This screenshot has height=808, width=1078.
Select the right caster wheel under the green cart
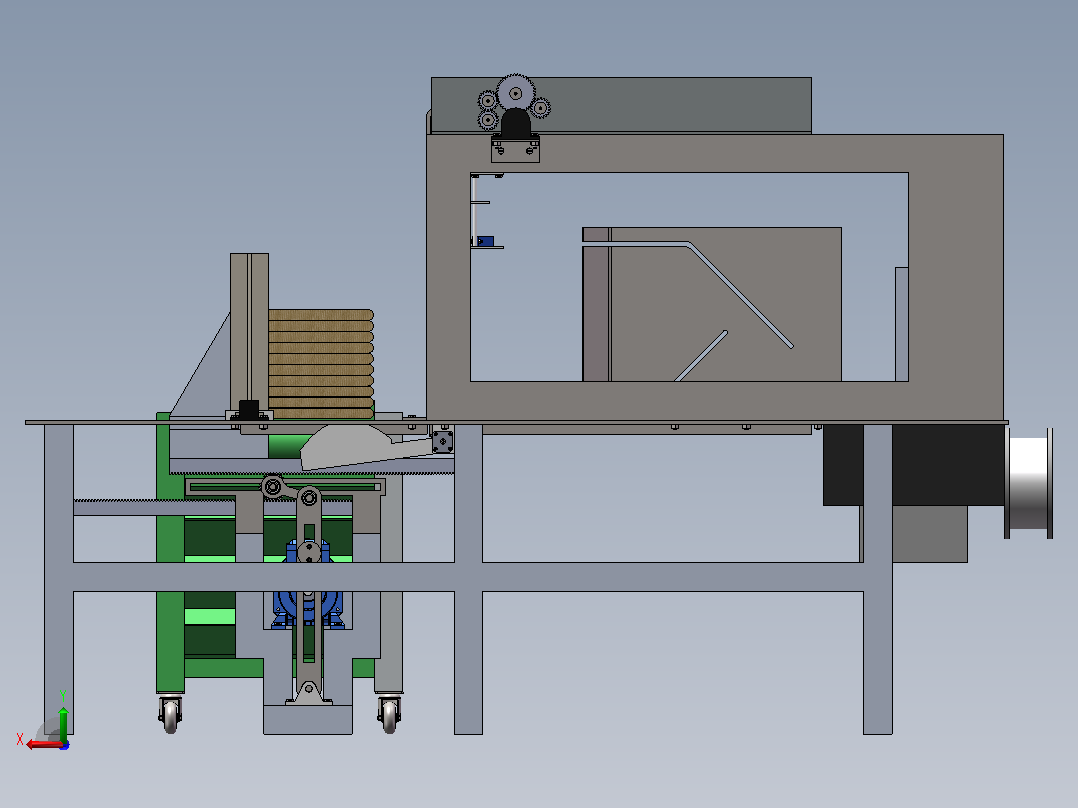[x=389, y=715]
